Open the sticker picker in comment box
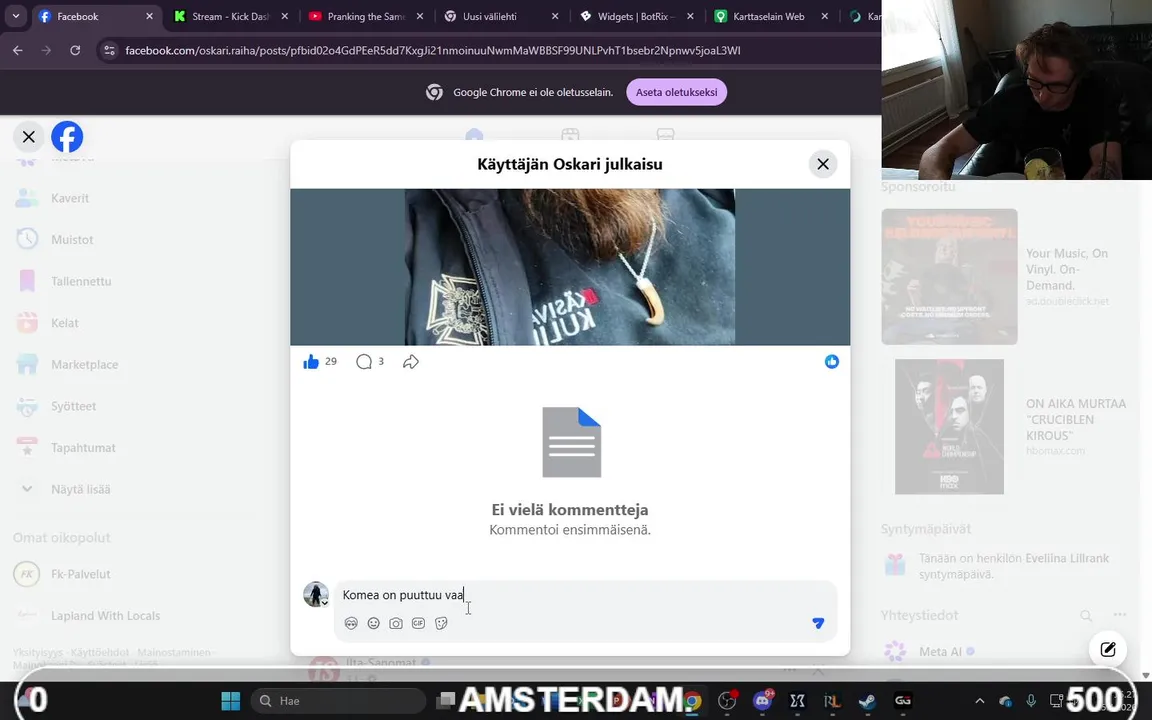The height and width of the screenshot is (720, 1152). coord(441,623)
